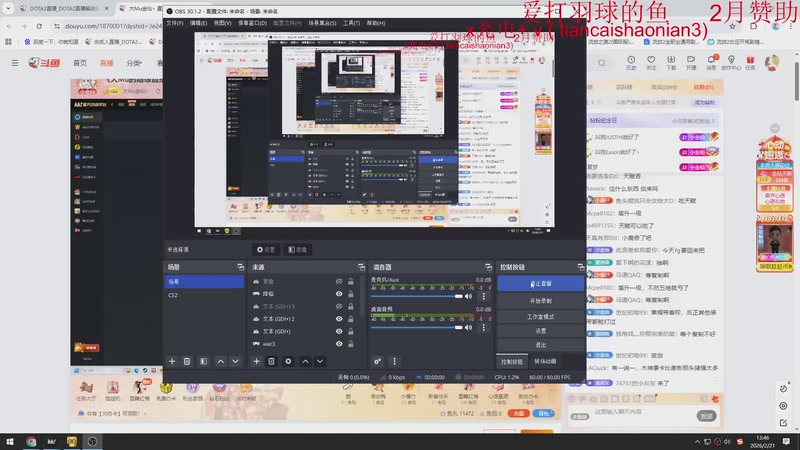This screenshot has width=800, height=450.
Task: Click the exit button in OBS Controls panel
Action: pyautogui.click(x=541, y=345)
